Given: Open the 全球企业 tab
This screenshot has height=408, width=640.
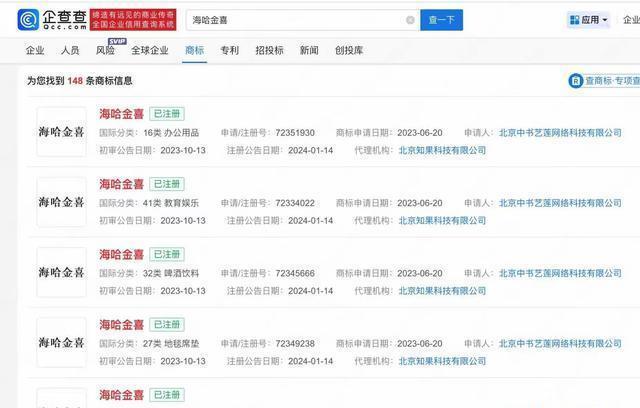Looking at the screenshot, I should pos(150,50).
